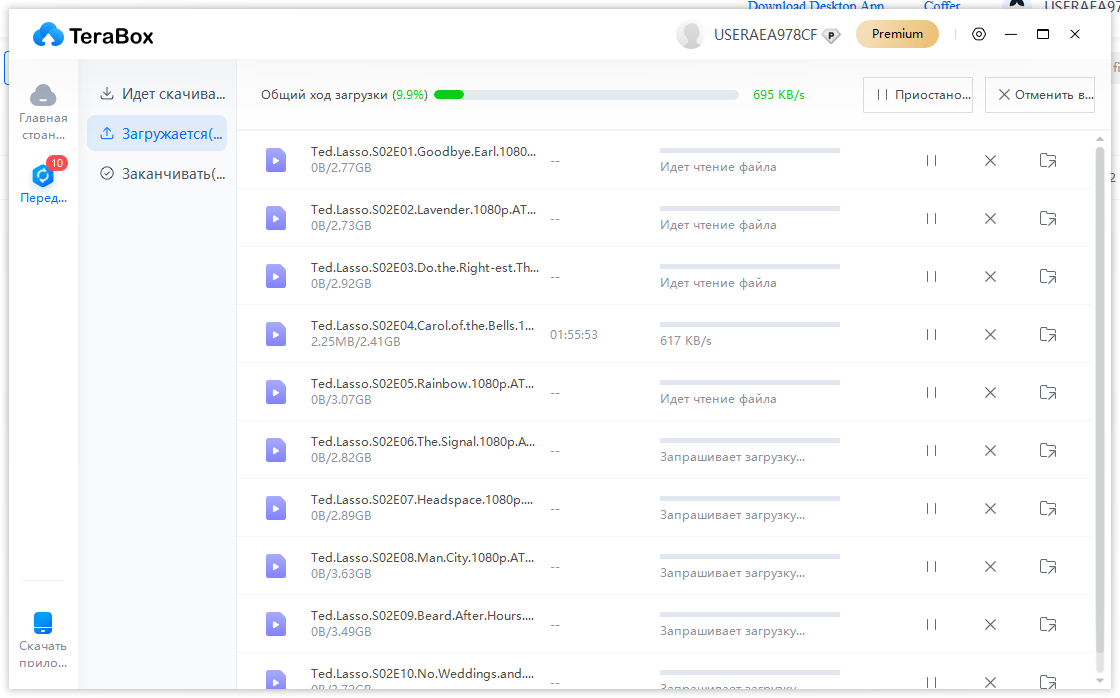
Task: Cancel upload of Ted.Lasso.S02E02.Lavender
Action: (990, 218)
